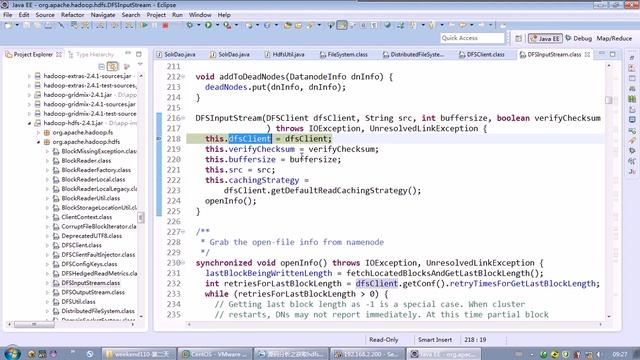Expand the org.apache.hadoop.fs package
640x360 pixels.
click(38, 133)
